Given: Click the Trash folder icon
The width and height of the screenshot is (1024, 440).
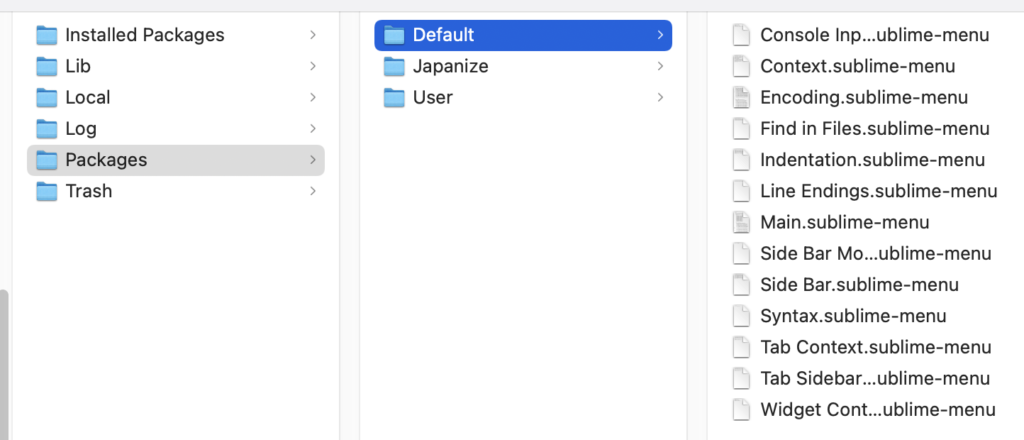Looking at the screenshot, I should [47, 191].
